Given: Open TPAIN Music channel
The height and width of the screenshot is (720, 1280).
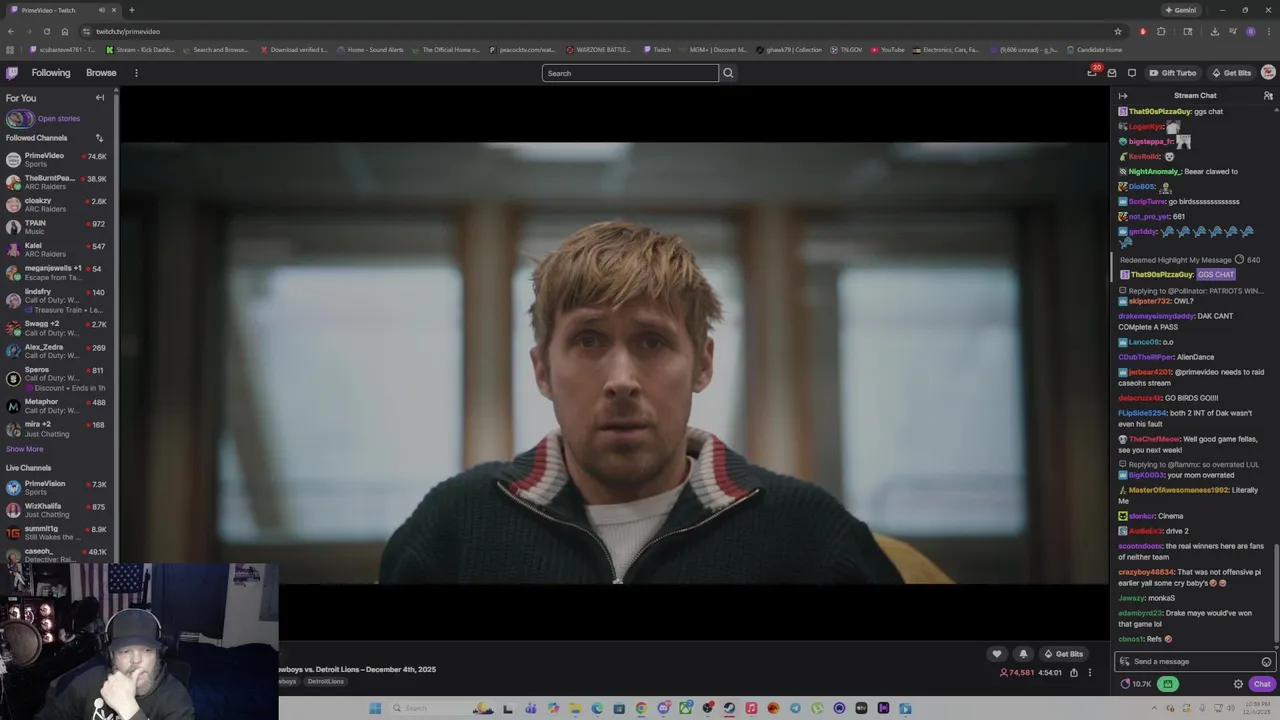Looking at the screenshot, I should 56,227.
